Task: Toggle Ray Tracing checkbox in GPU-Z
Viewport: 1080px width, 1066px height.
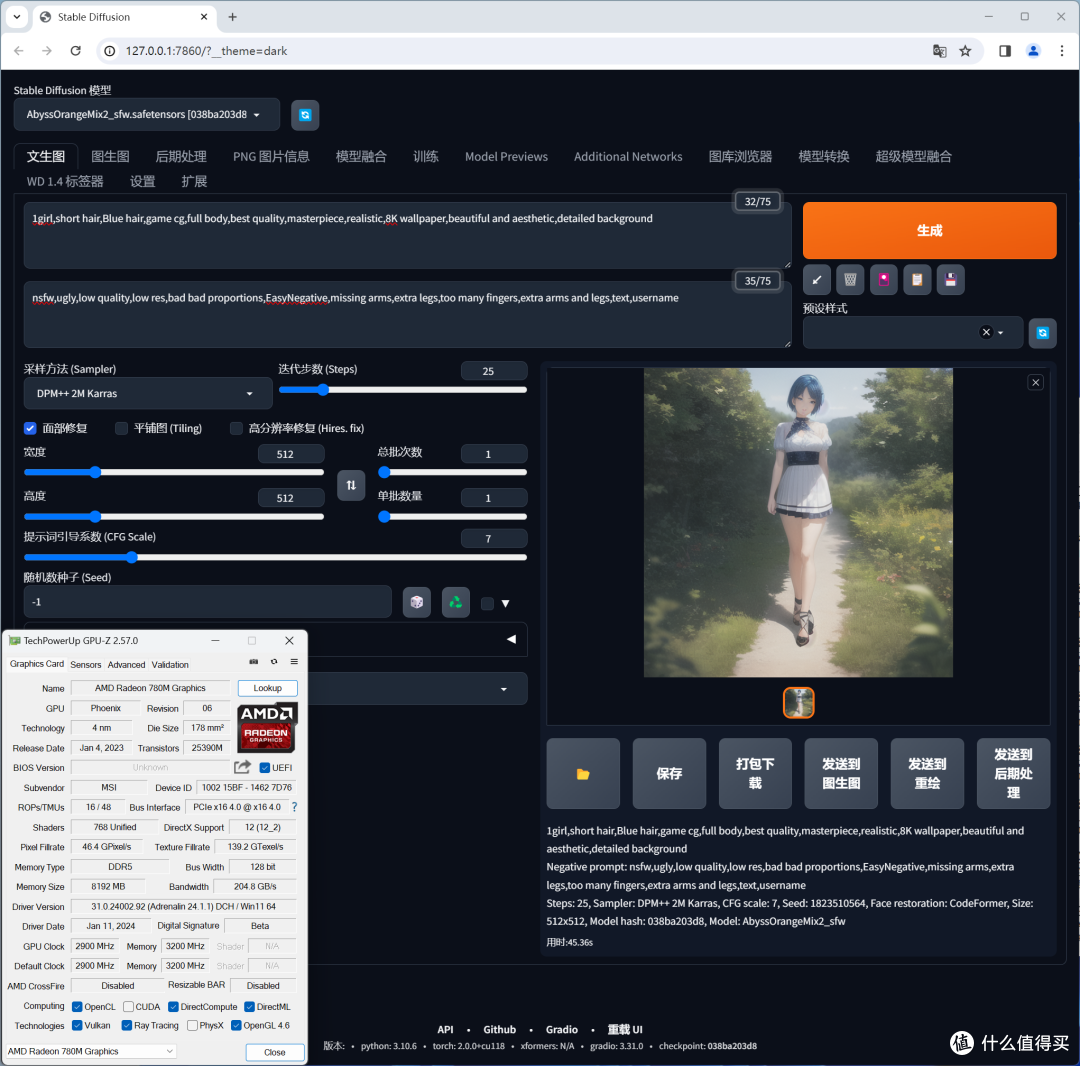Action: [127, 1025]
